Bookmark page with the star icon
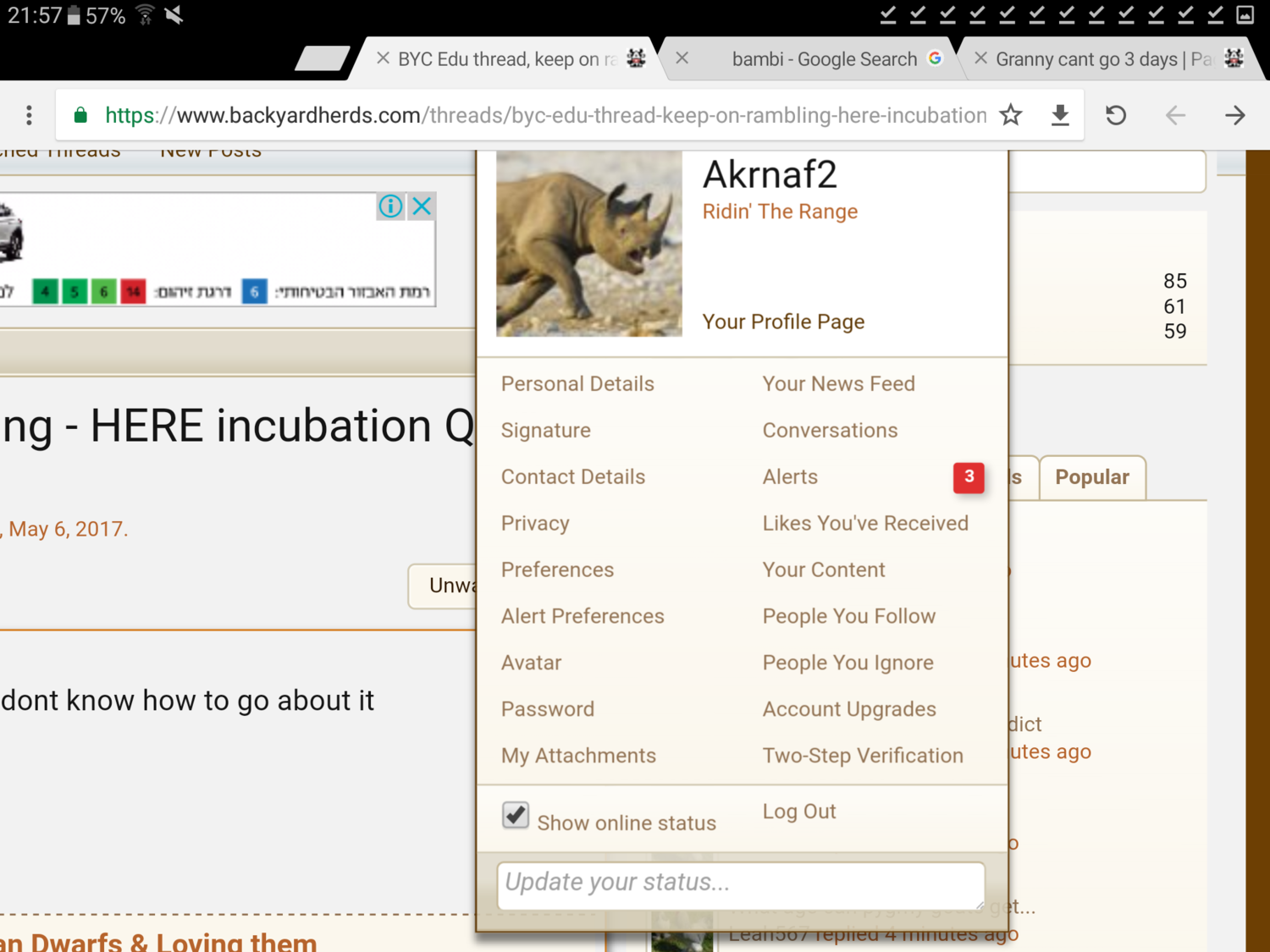 click(1011, 115)
